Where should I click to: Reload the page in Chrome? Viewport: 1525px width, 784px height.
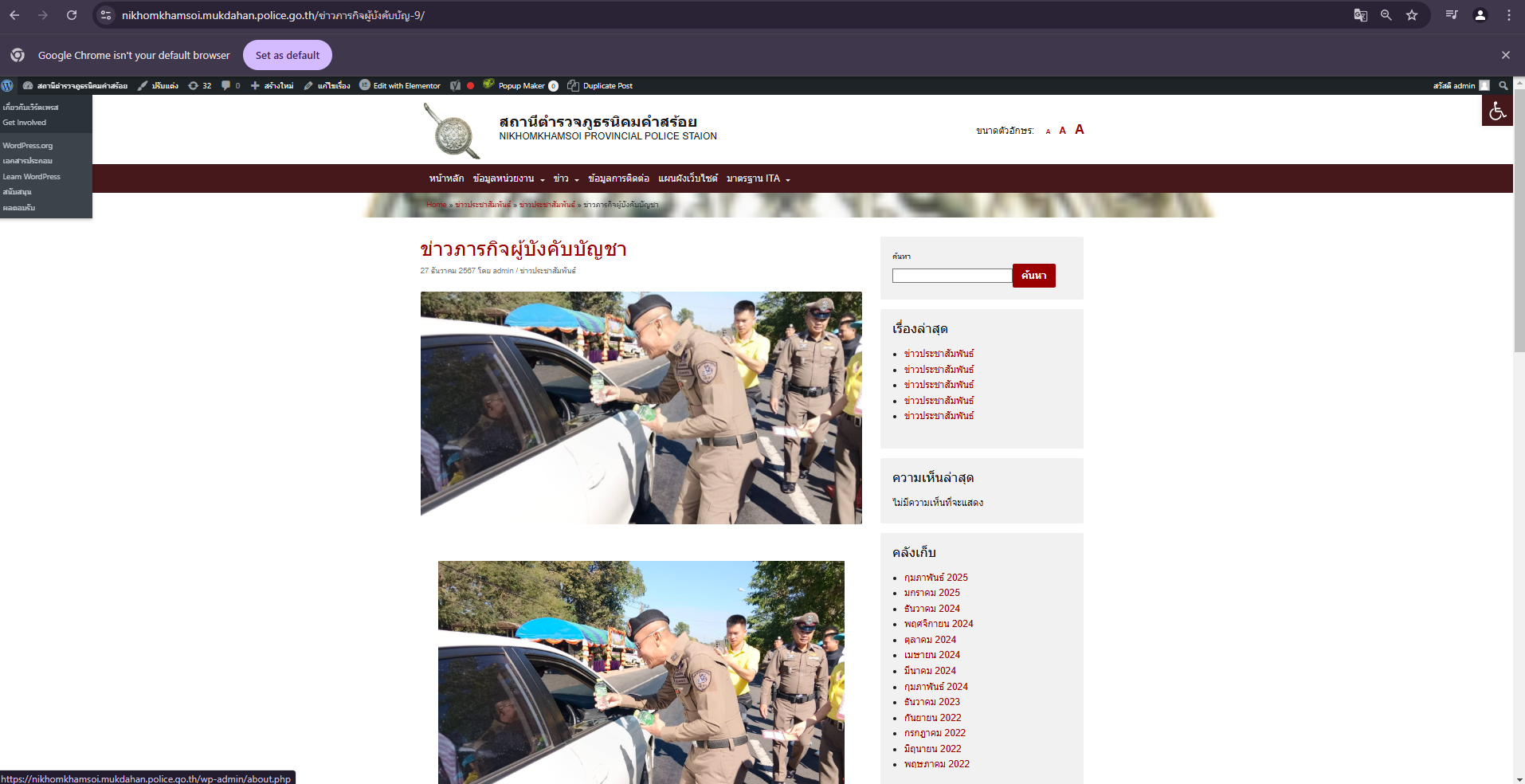[x=72, y=15]
